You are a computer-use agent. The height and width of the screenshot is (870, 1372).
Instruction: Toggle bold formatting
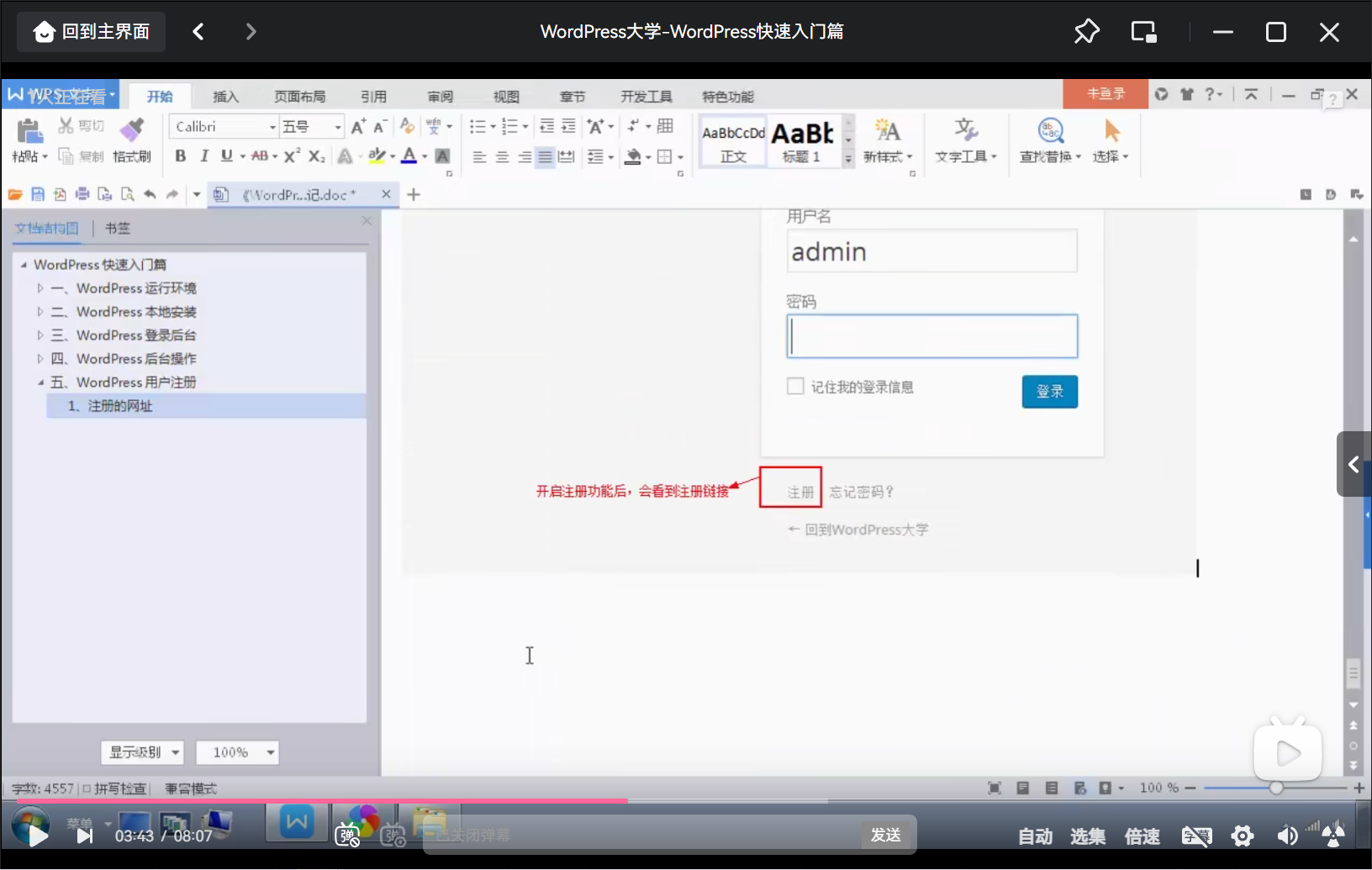[181, 156]
